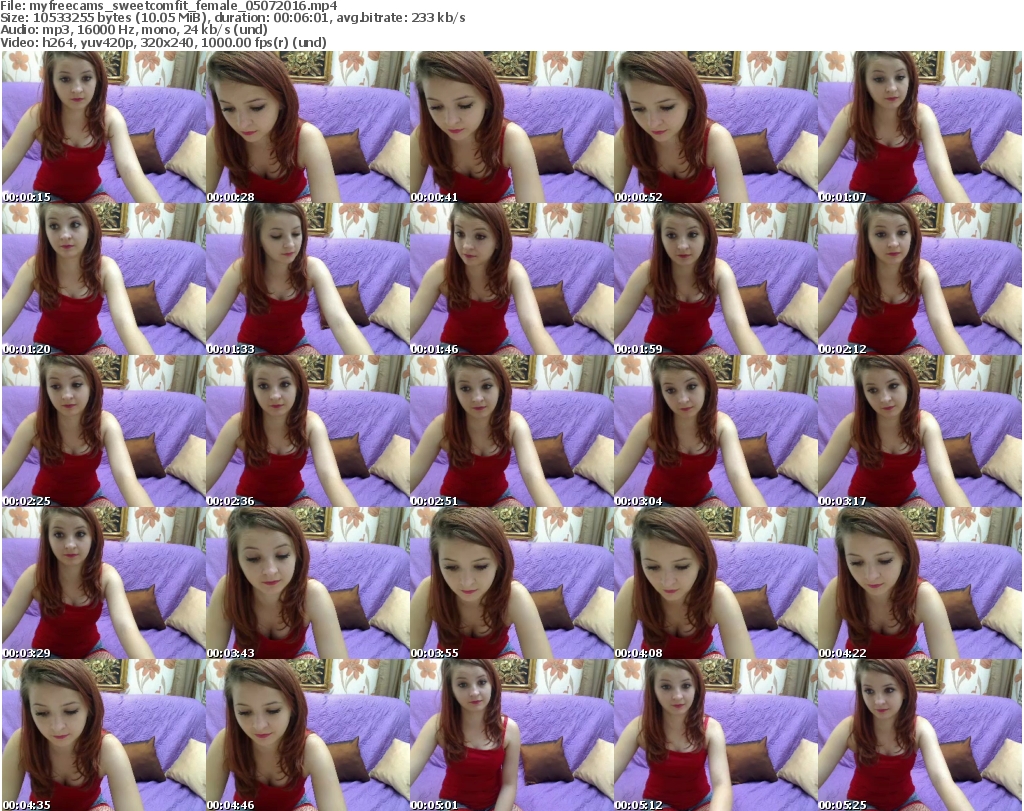This screenshot has width=1024, height=811.
Task: Choose the thumbnail labeled 00:03:29
Action: tap(104, 583)
